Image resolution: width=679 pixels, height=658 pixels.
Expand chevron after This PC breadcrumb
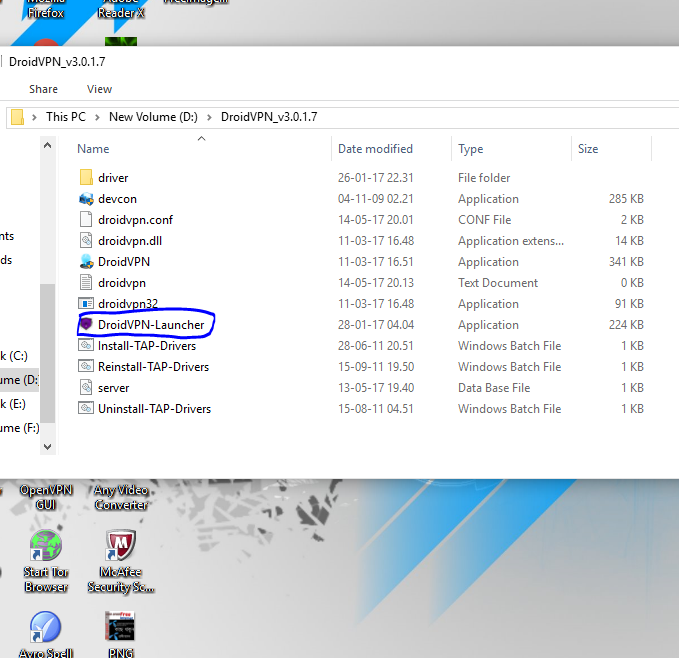(97, 117)
